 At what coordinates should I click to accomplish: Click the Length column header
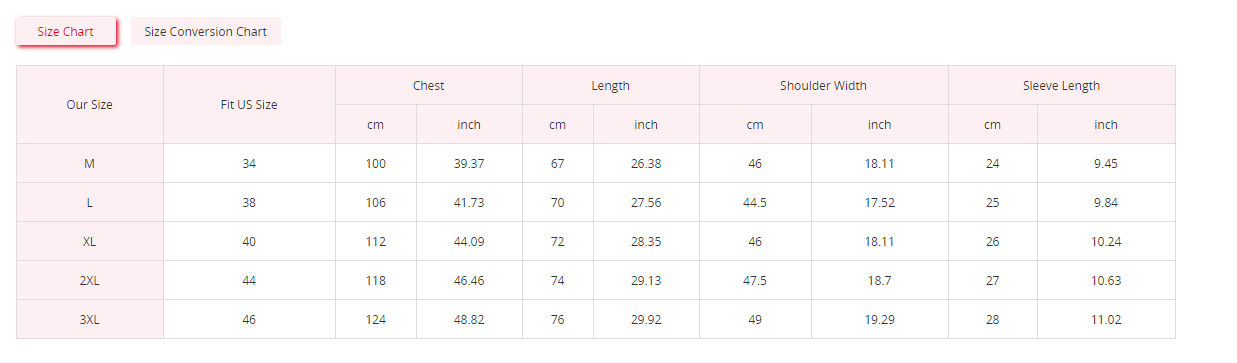click(x=611, y=86)
